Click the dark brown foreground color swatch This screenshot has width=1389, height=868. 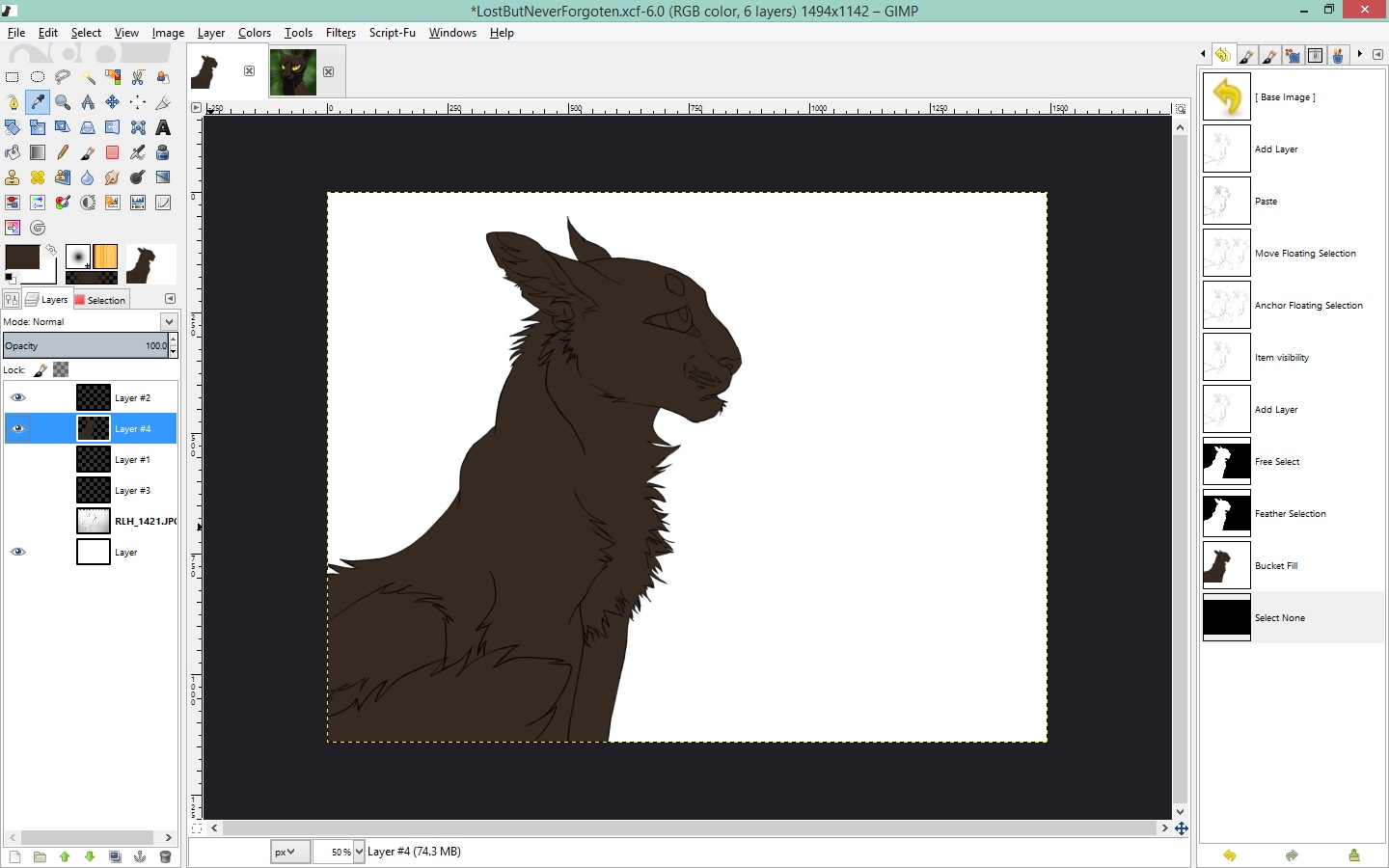[22, 257]
